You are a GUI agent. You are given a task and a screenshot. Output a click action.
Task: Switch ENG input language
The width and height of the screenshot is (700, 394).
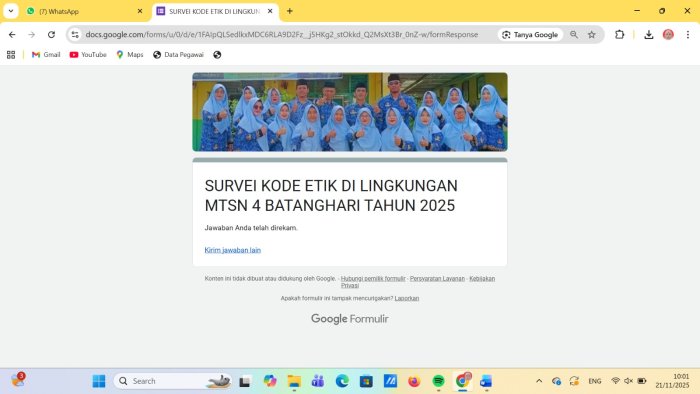(x=595, y=381)
